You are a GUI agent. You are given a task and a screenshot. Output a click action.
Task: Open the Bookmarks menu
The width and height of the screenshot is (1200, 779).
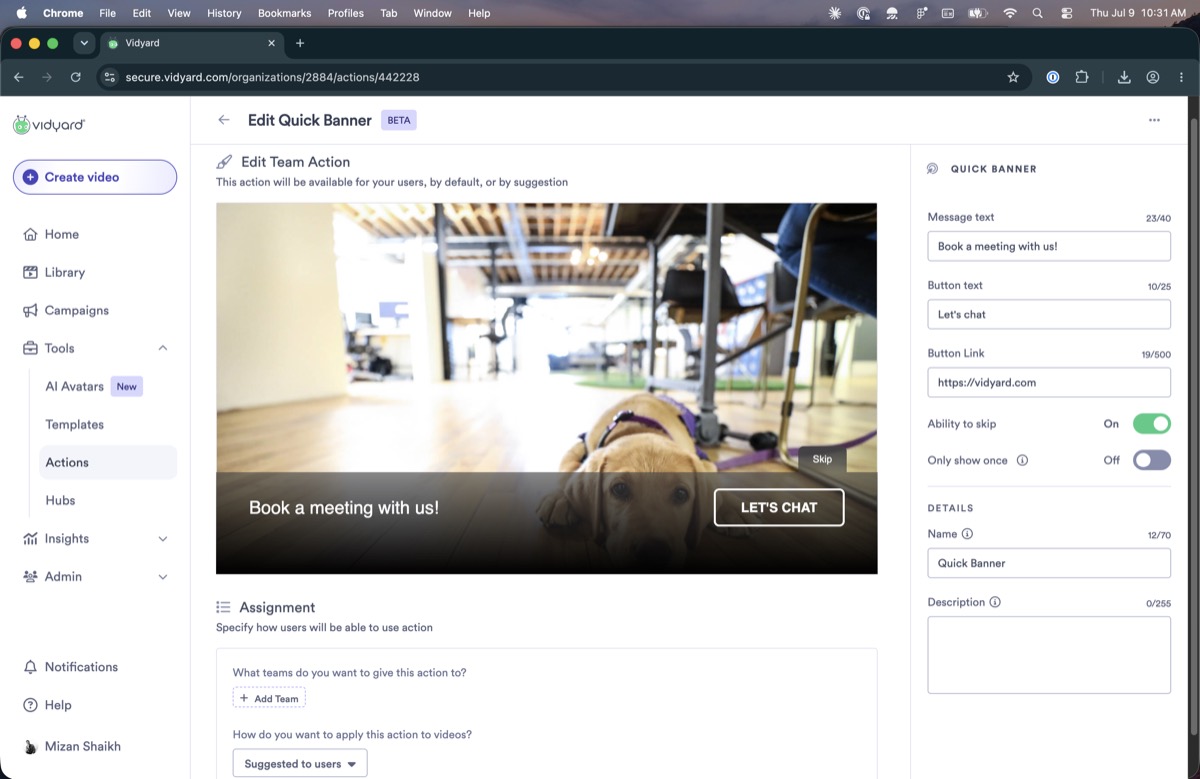coord(284,13)
